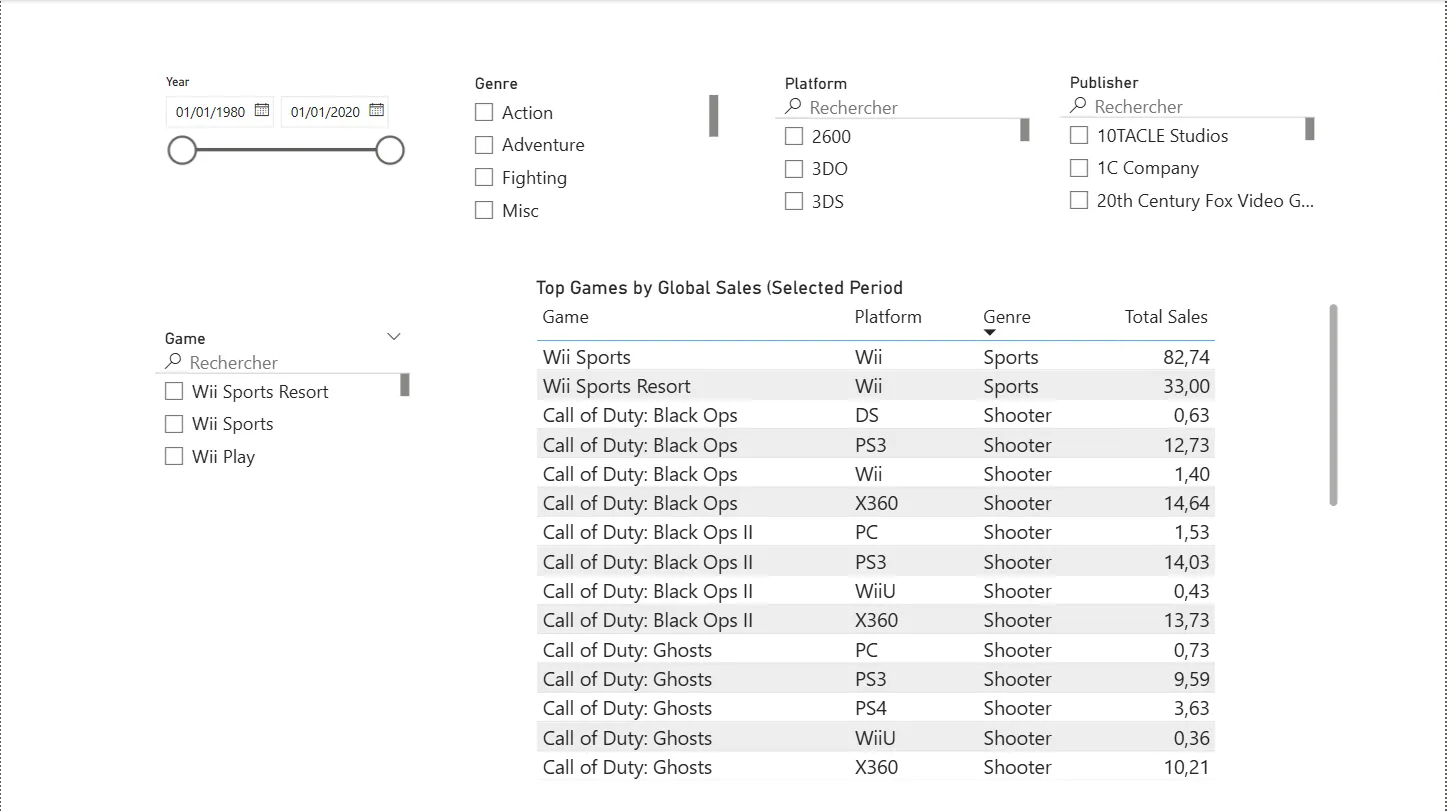Click the Platform slicer scrollbar thumb
This screenshot has width=1447, height=811.
(1025, 130)
